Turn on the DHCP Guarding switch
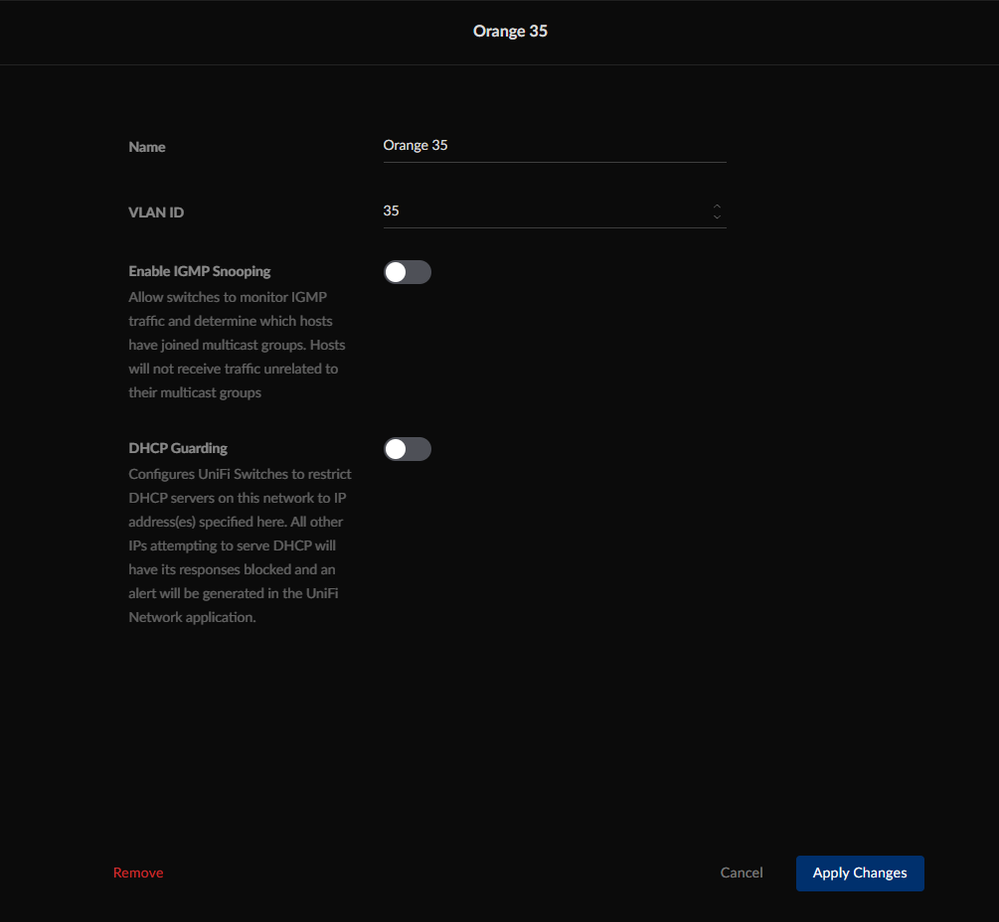 (407, 449)
